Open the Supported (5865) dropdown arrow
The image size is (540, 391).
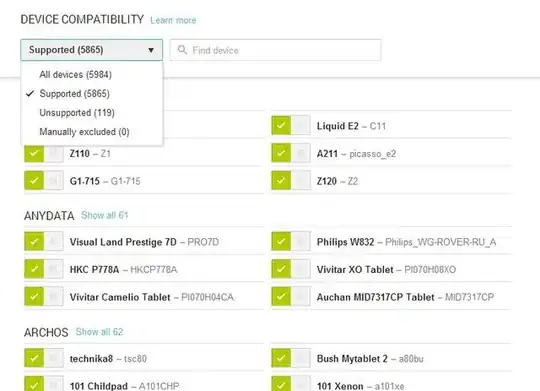(151, 50)
